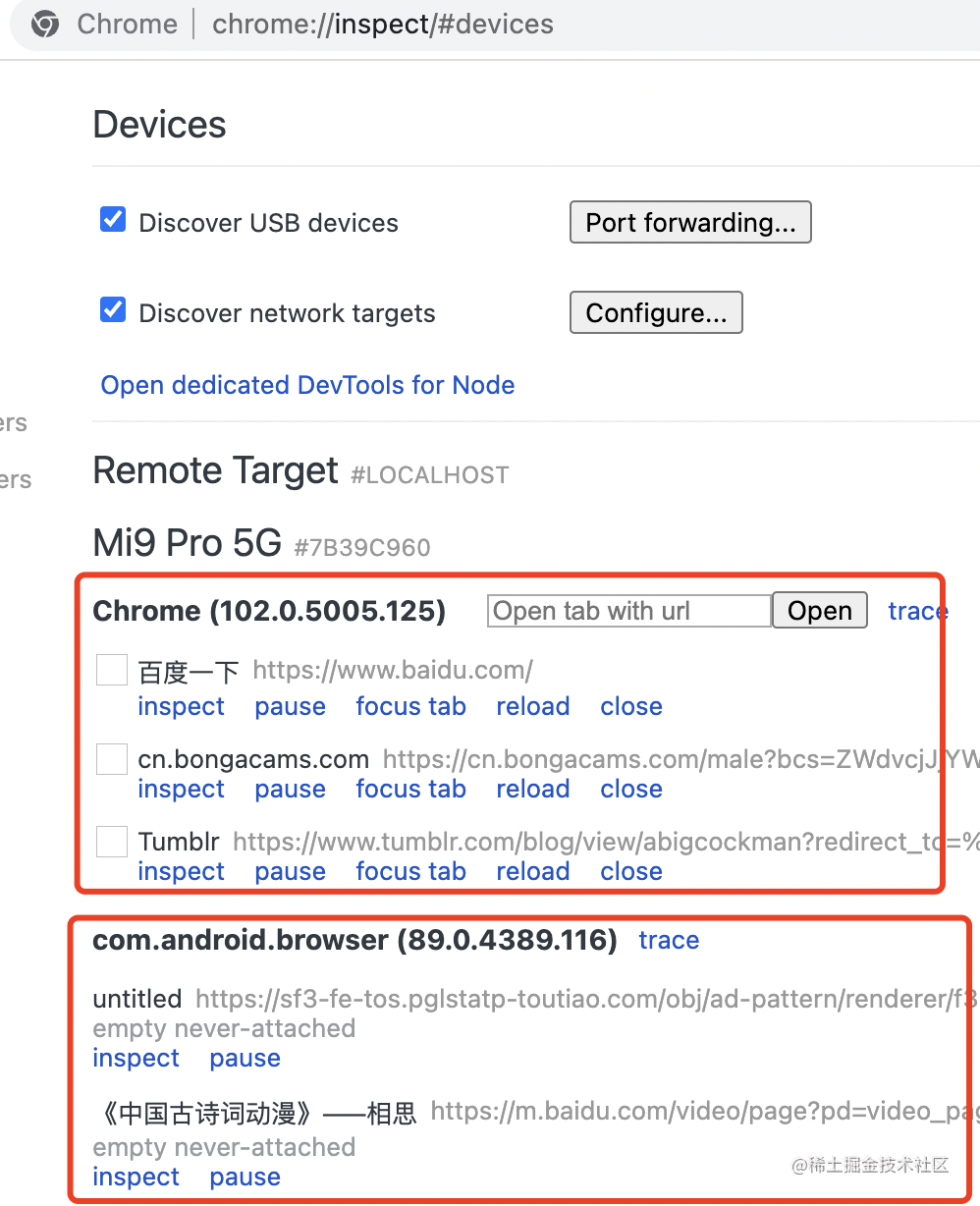The height and width of the screenshot is (1206, 980).
Task: Click the Tumblr tab favicon placeholder
Action: point(112,842)
